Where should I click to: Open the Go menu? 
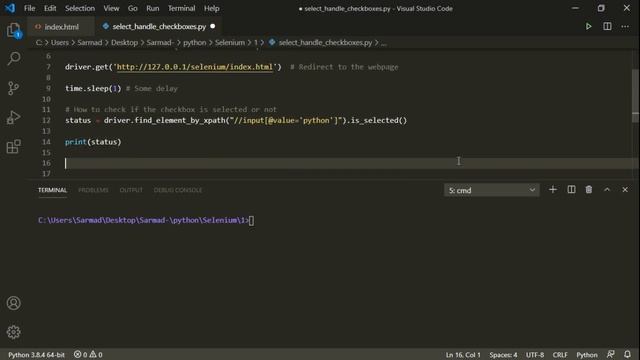point(133,8)
